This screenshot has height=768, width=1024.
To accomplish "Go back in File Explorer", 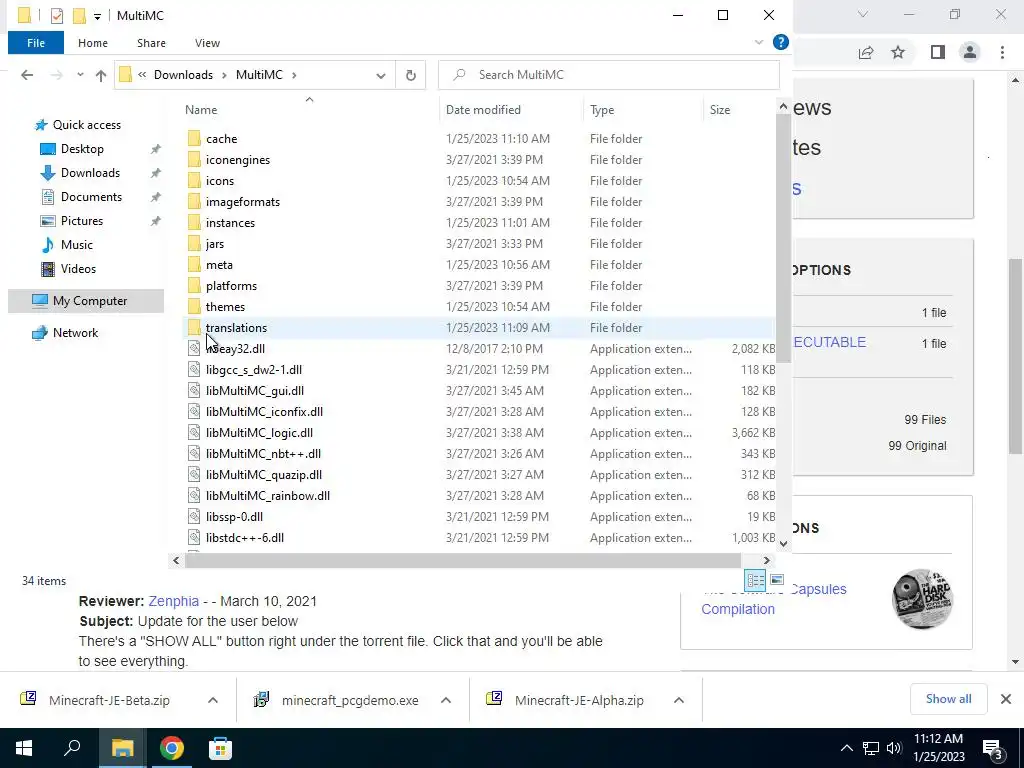I will point(27,75).
